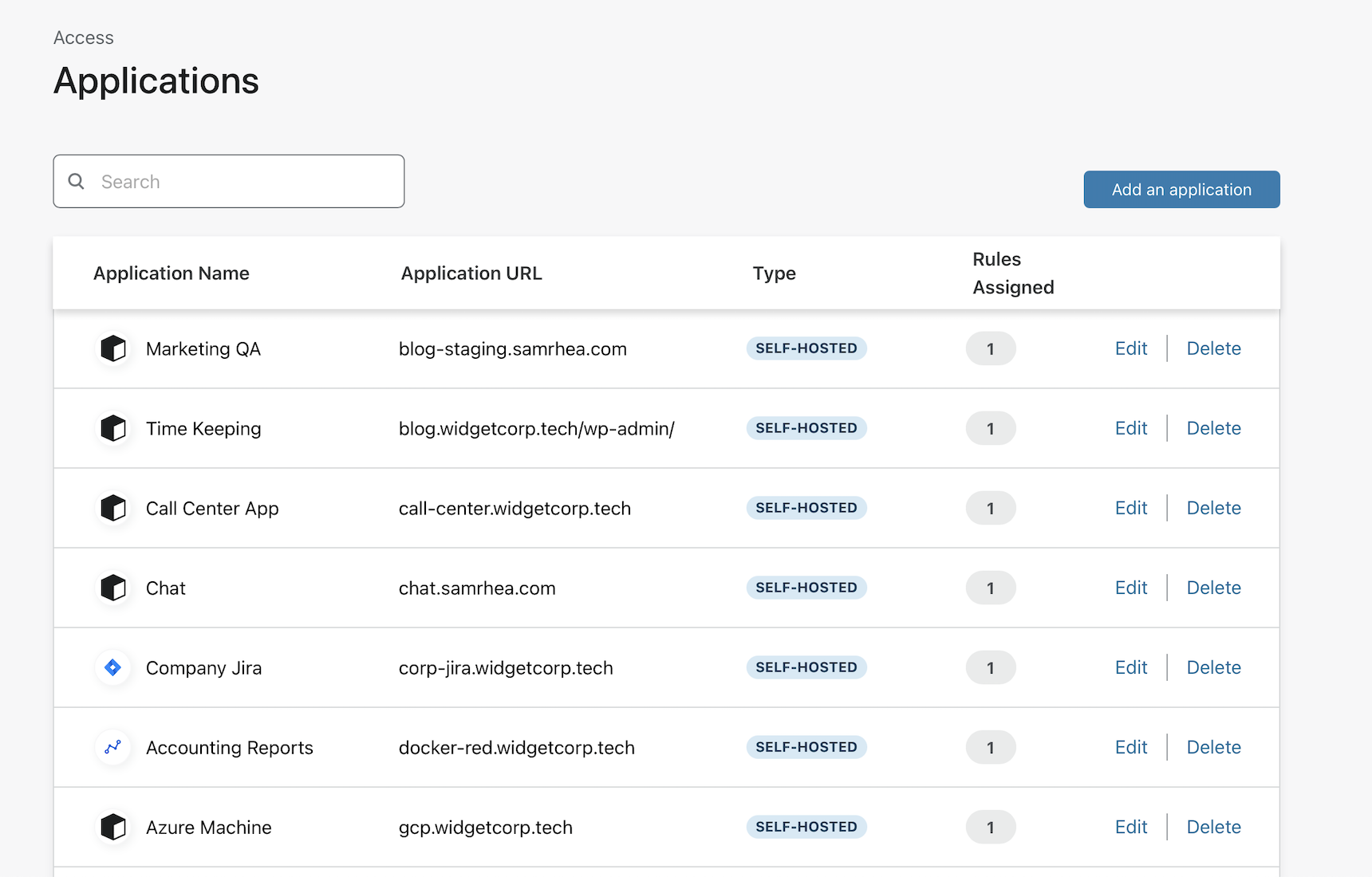Click the Chat application icon
This screenshot has height=877, width=1372.
113,588
